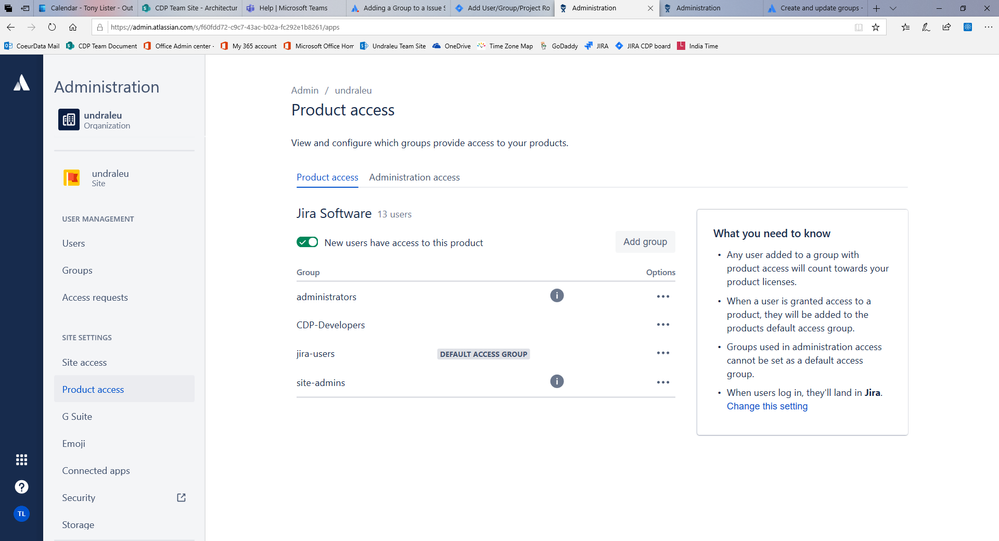Go to undraleu breadcrumb link
Viewport: 999px width, 541px height.
click(353, 90)
